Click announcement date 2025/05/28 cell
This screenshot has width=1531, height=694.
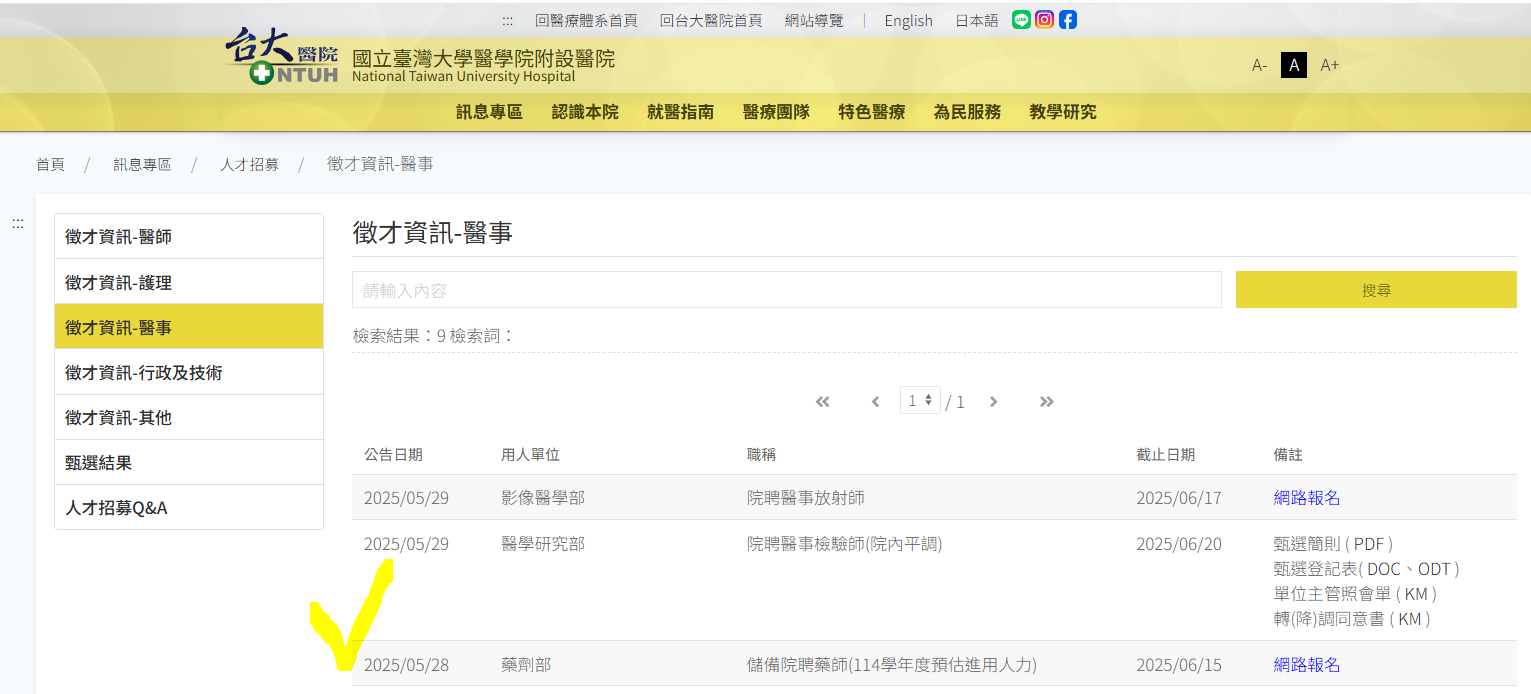click(406, 664)
